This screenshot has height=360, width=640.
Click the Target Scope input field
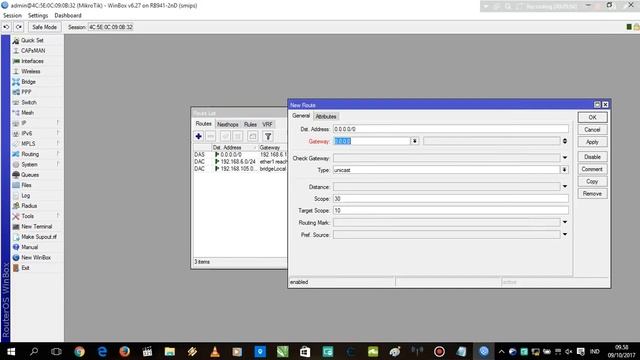coord(451,210)
